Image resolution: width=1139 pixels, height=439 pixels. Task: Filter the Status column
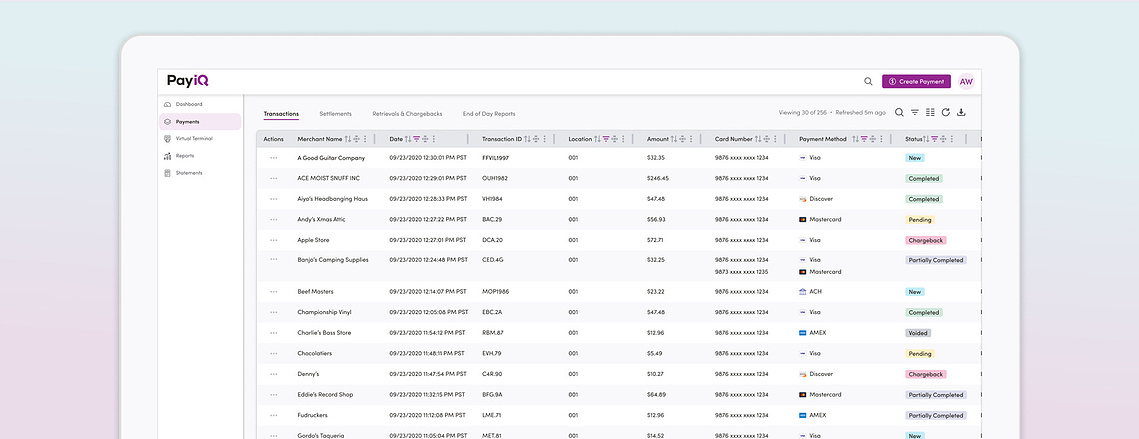pyautogui.click(x=934, y=139)
